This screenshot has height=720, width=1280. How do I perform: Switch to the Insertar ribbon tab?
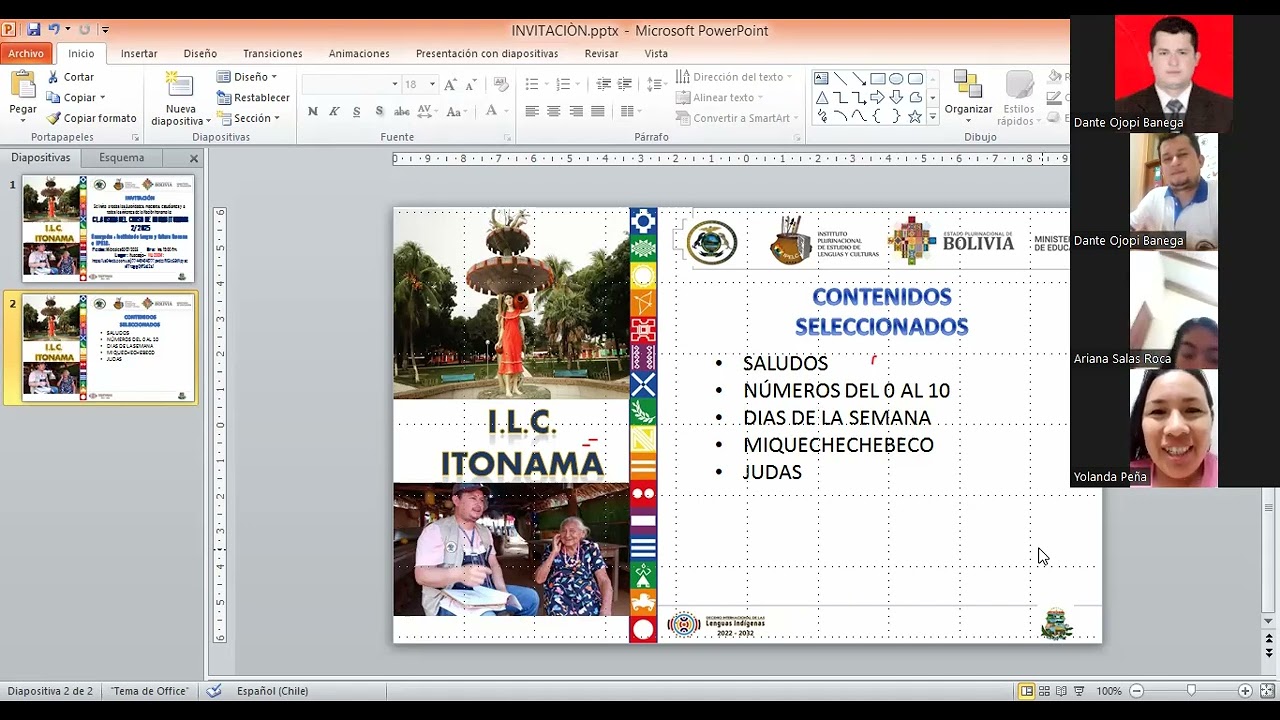139,54
